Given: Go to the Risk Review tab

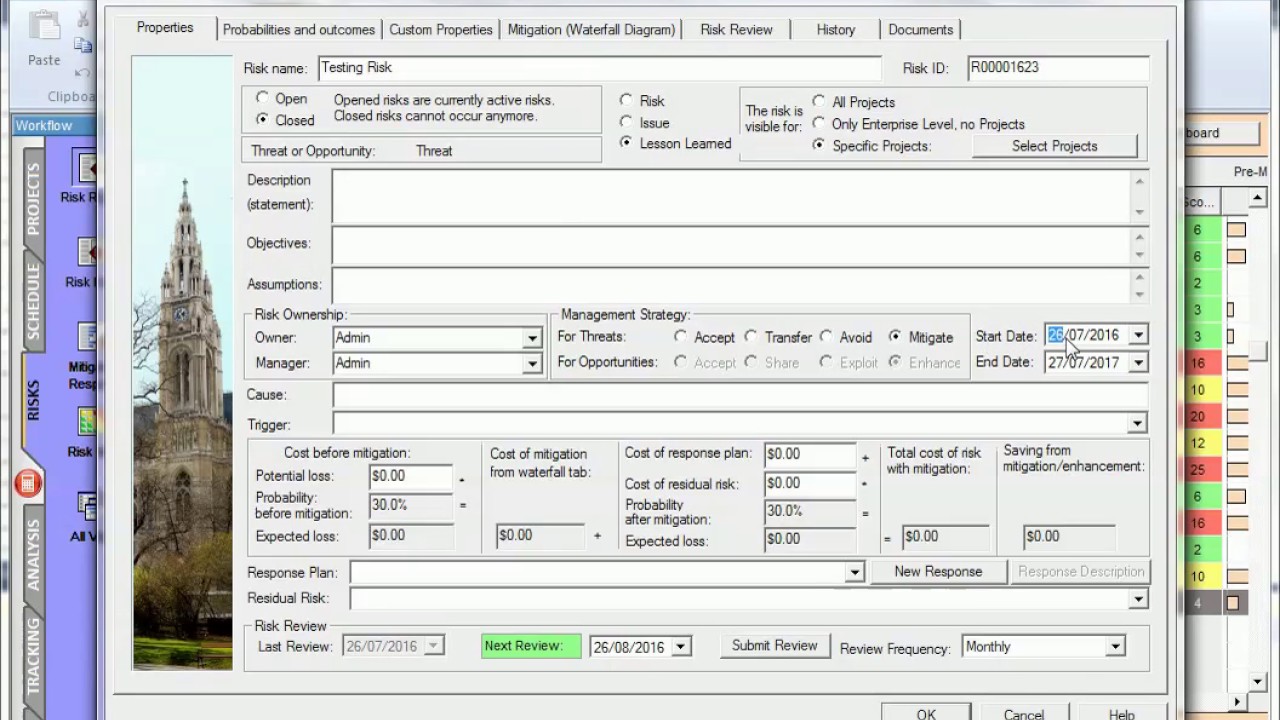Looking at the screenshot, I should click(736, 30).
